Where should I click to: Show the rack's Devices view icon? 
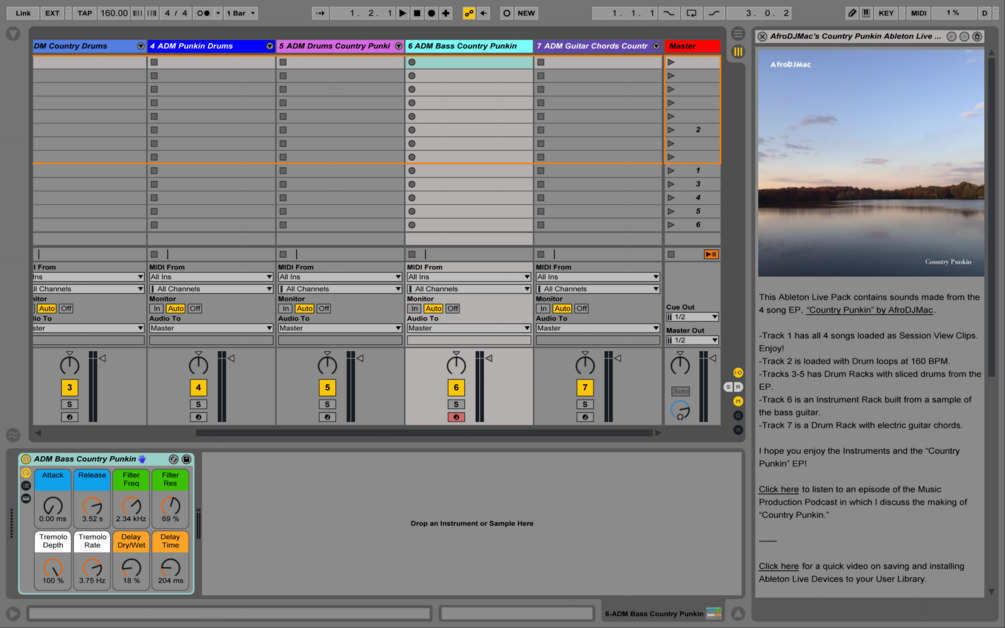pyautogui.click(x=26, y=499)
